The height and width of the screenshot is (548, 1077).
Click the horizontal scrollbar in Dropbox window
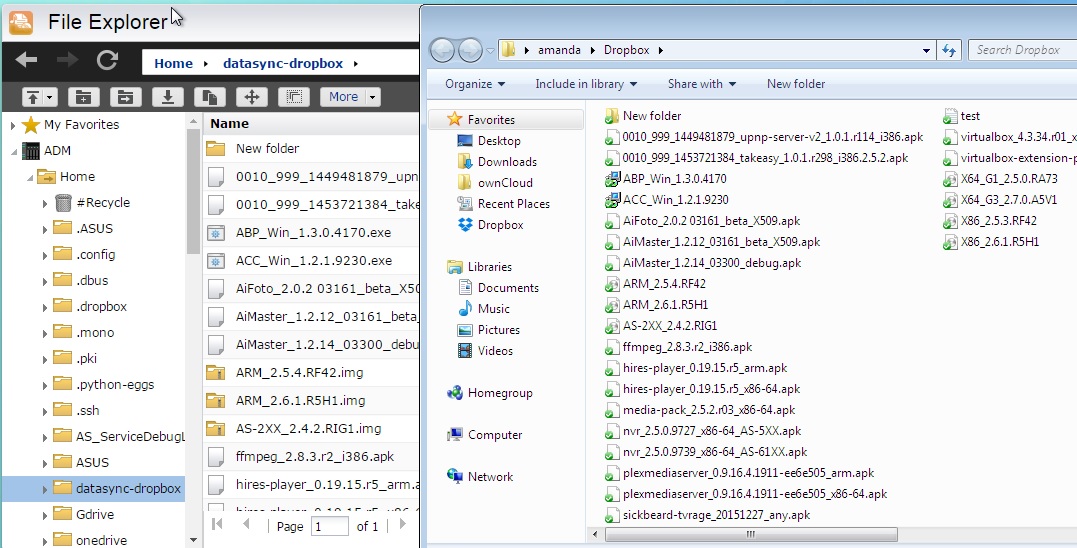click(750, 534)
